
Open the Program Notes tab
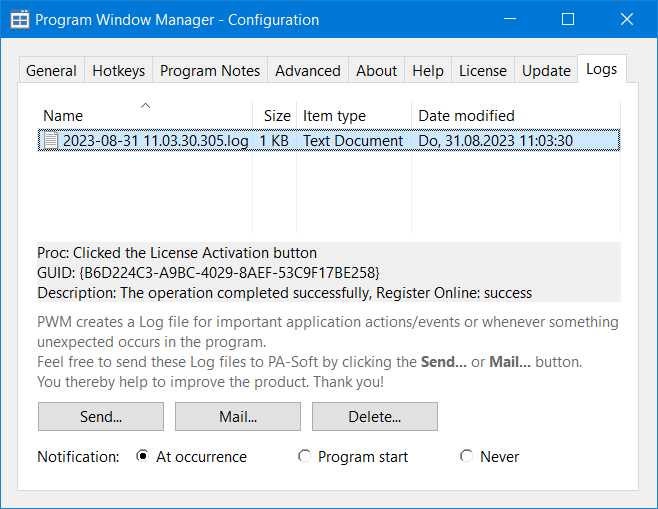click(210, 71)
